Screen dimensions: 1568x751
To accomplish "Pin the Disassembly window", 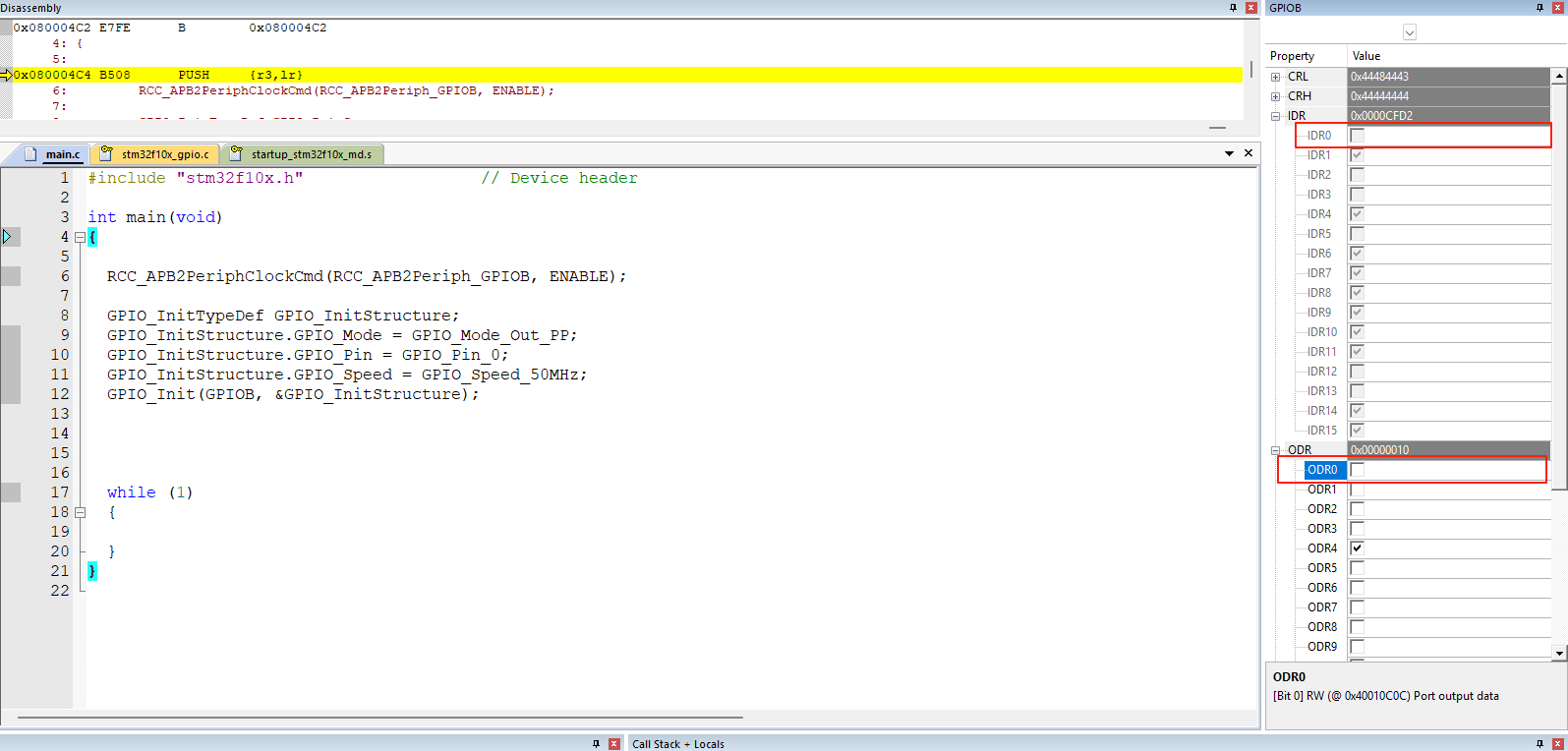I will (1233, 8).
